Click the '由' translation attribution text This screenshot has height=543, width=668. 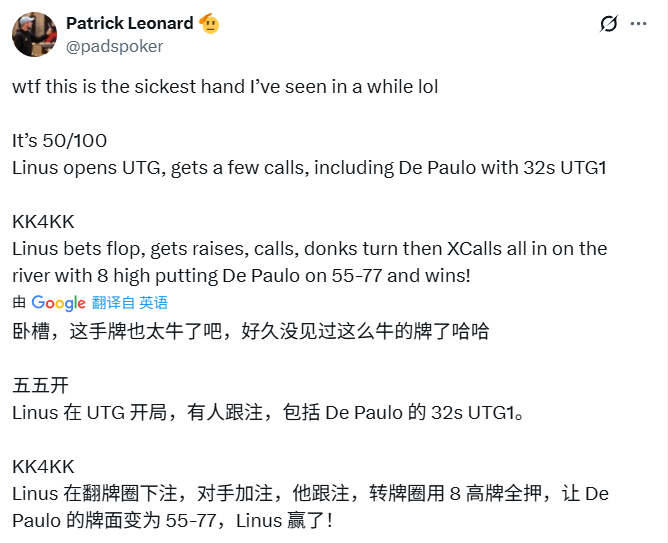pos(19,302)
